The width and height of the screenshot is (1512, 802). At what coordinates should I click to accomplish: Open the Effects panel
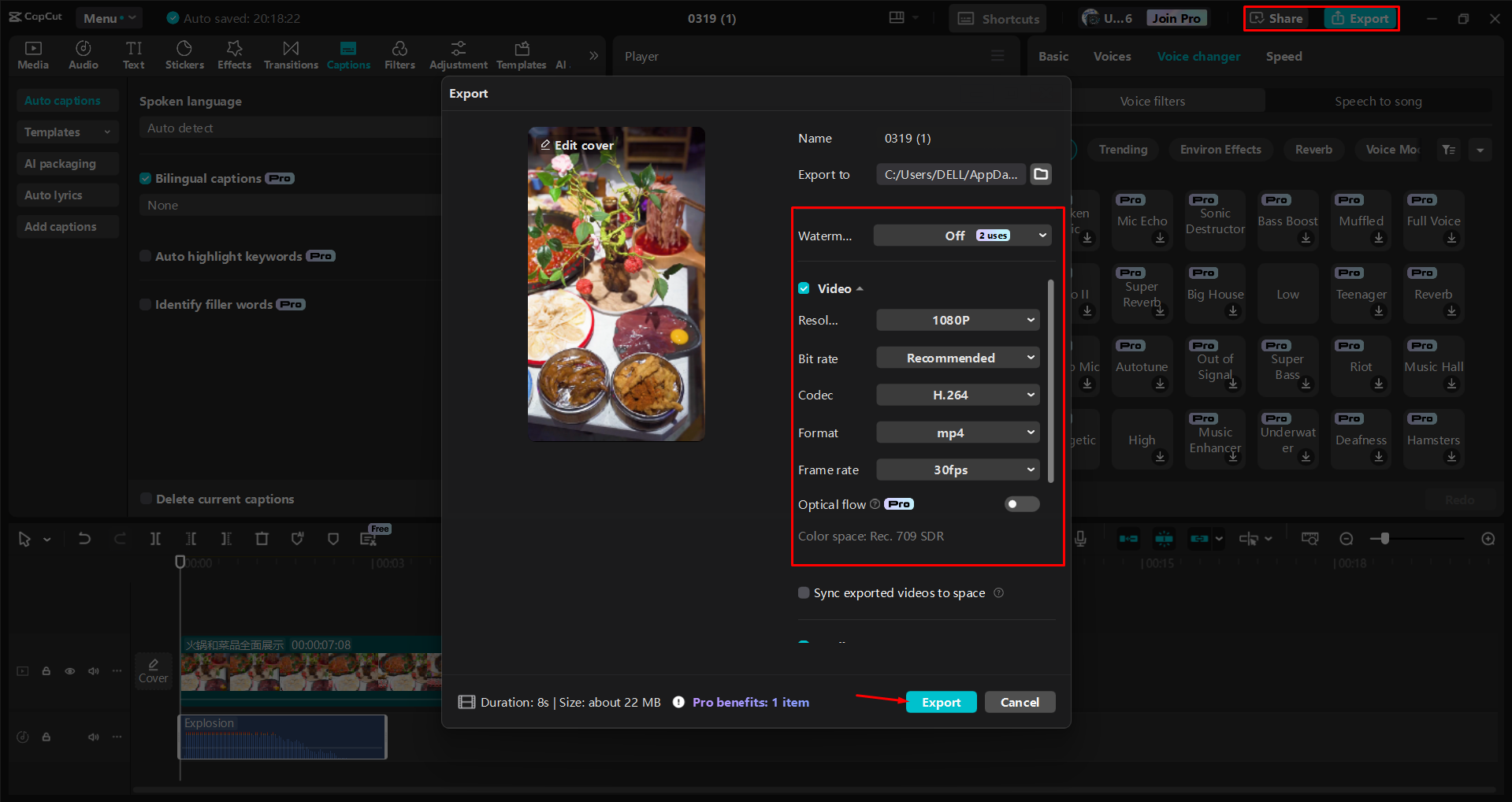pyautogui.click(x=234, y=54)
